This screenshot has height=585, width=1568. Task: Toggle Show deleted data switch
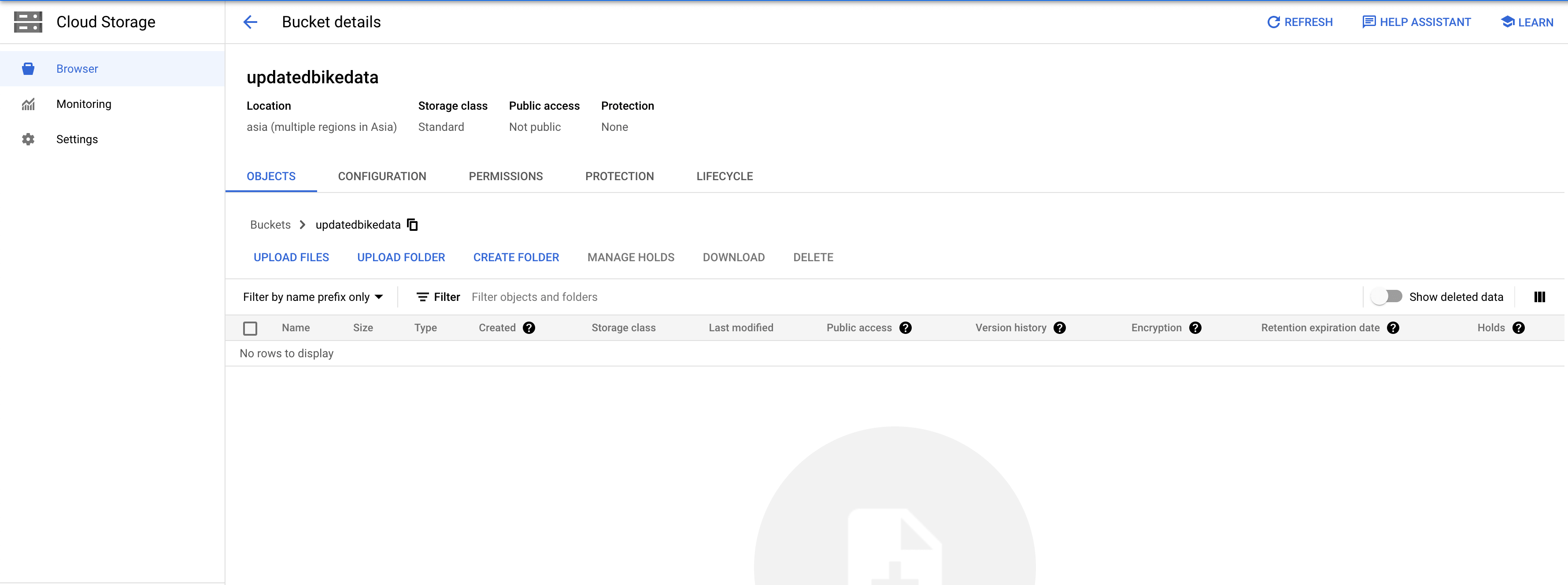point(1387,297)
